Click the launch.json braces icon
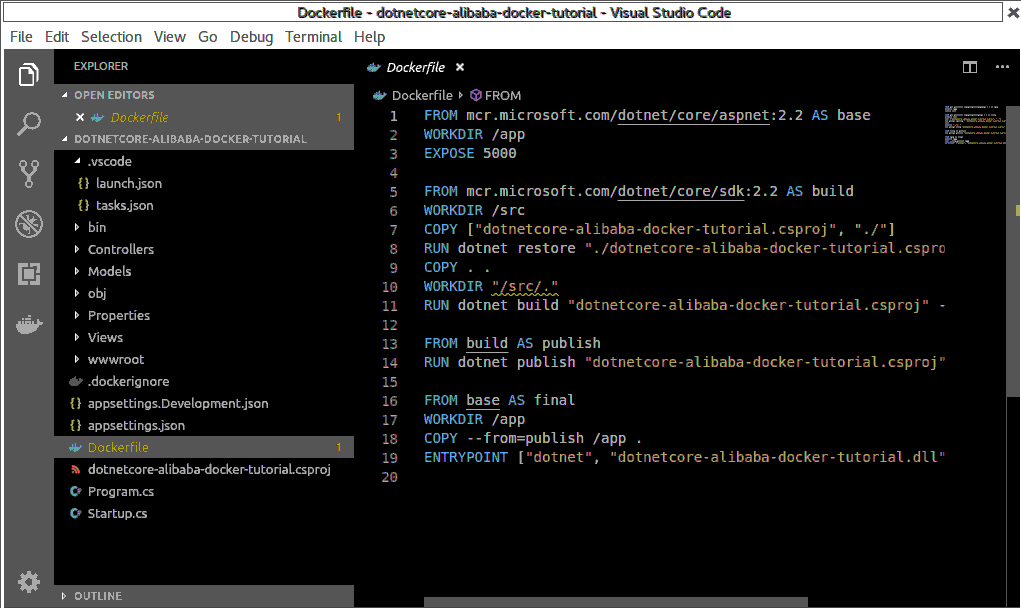This screenshot has width=1021, height=608. pos(83,183)
